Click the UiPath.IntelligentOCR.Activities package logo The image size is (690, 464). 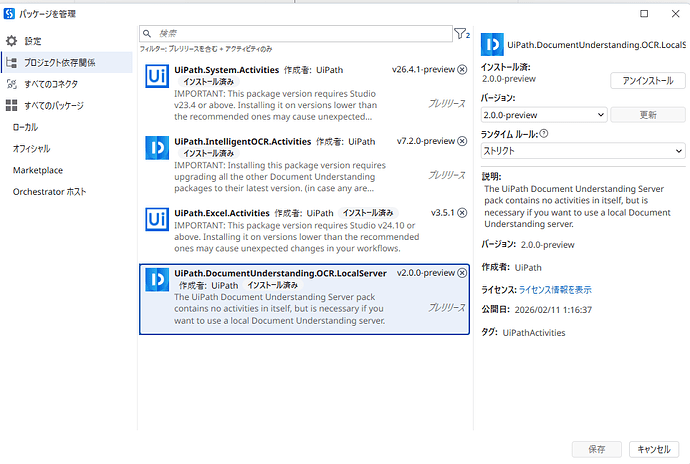point(157,147)
